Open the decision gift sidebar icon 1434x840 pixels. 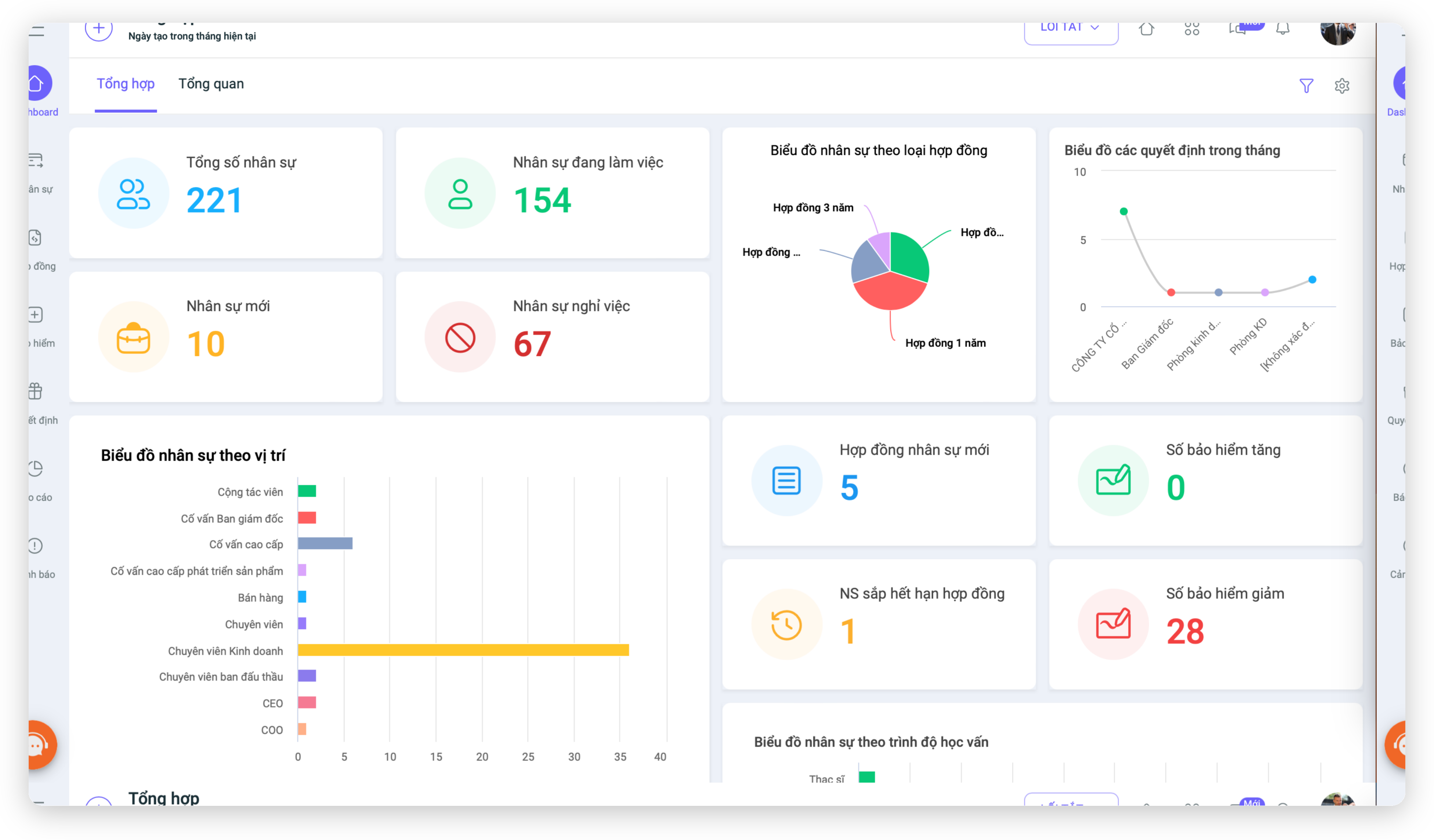click(x=35, y=391)
